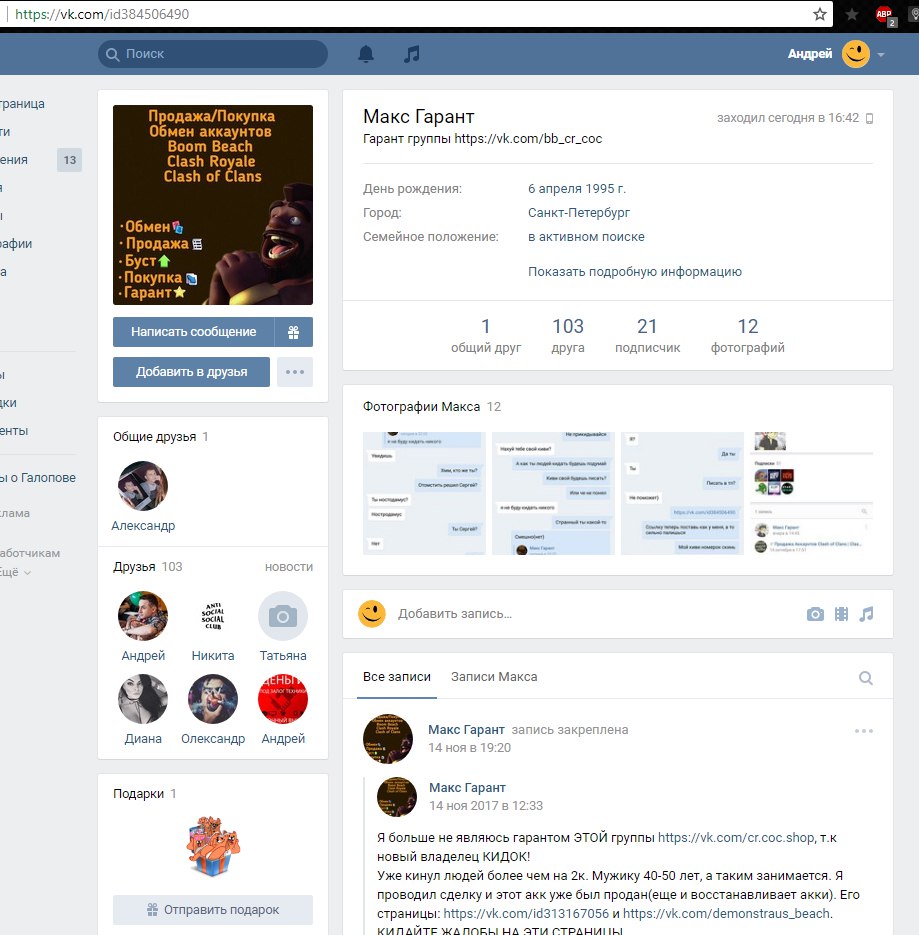Click the wall search magnifier icon
Viewport: 919px width, 935px height.
pyautogui.click(x=865, y=678)
